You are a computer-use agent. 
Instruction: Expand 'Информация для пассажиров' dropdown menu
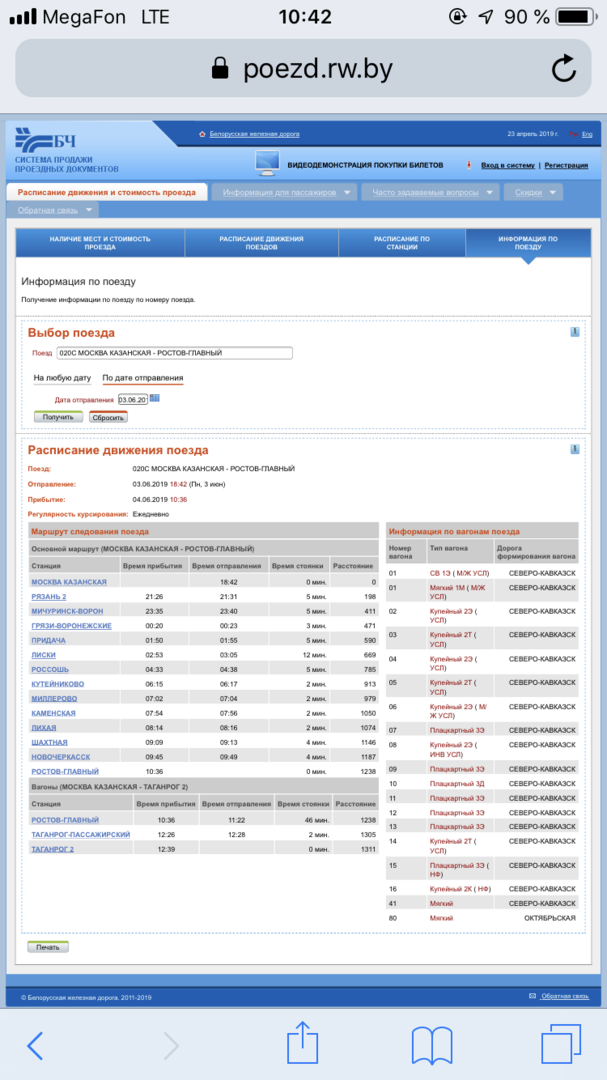point(286,193)
